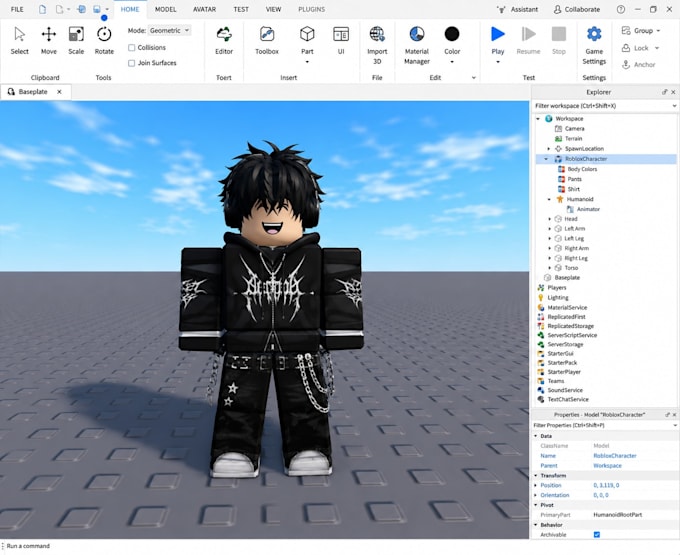Click the Collaborate button
Screen dimensions: 680x555
[x=577, y=9]
